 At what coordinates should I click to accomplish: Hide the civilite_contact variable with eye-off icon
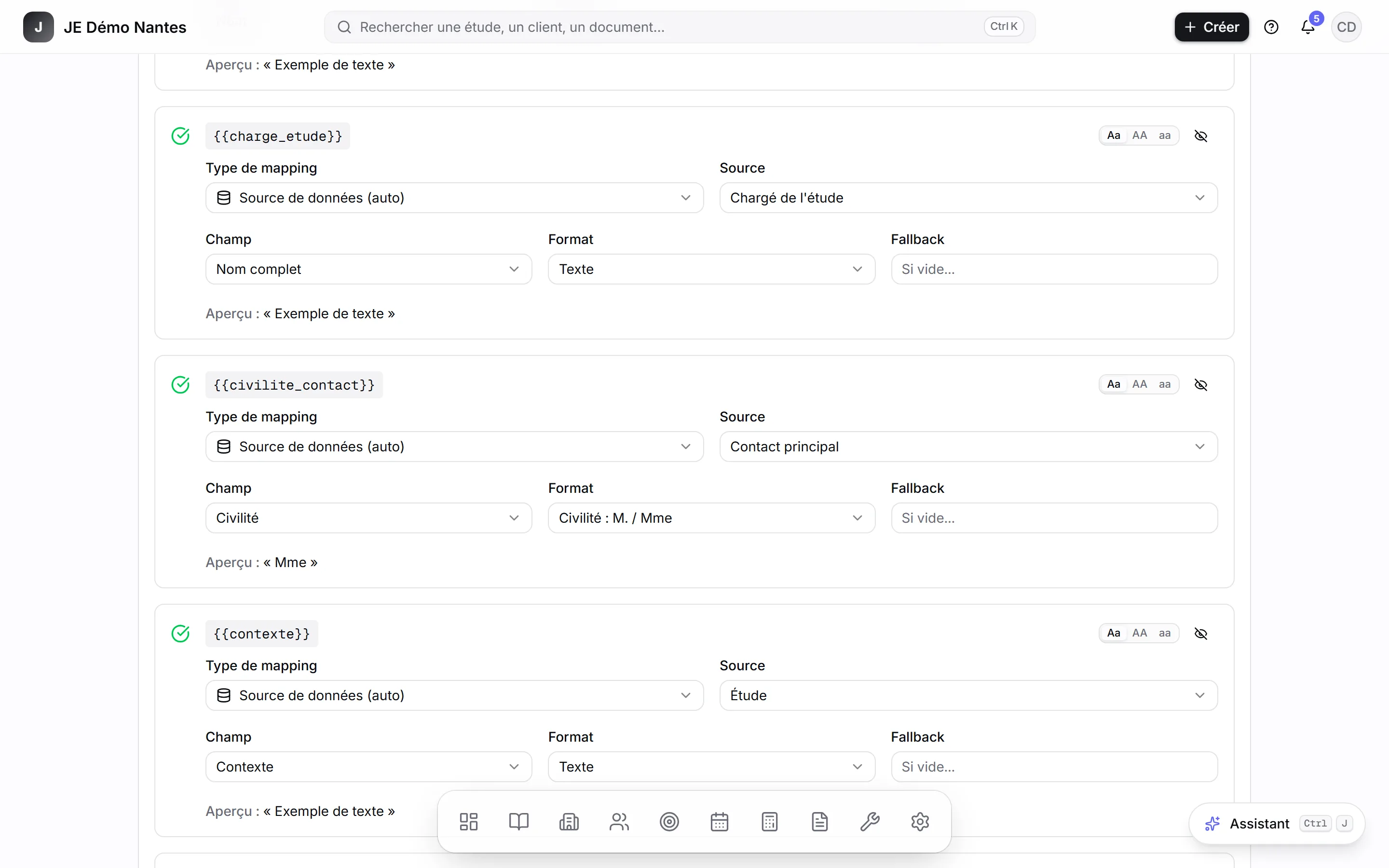(1201, 385)
